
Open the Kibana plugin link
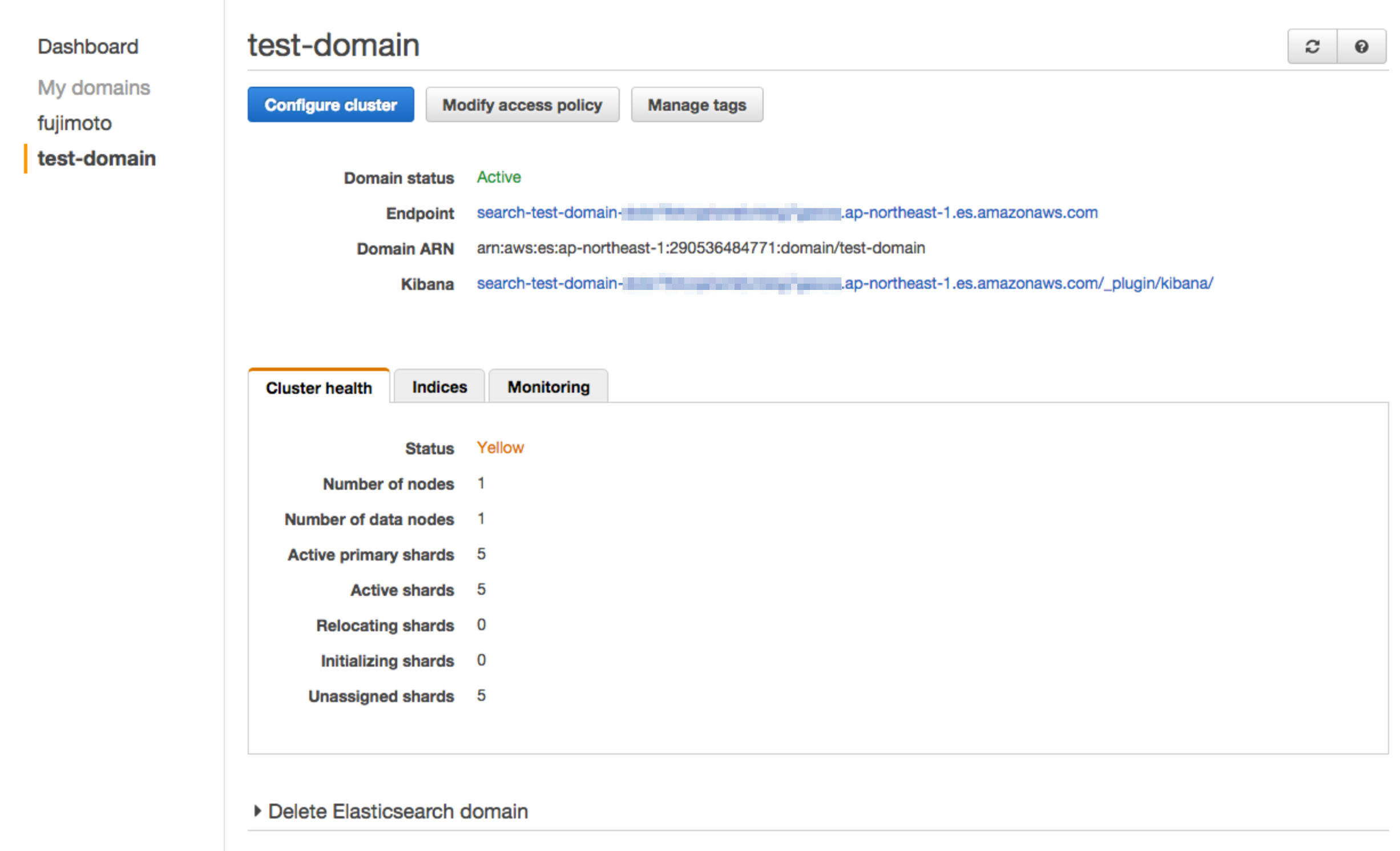click(x=845, y=284)
